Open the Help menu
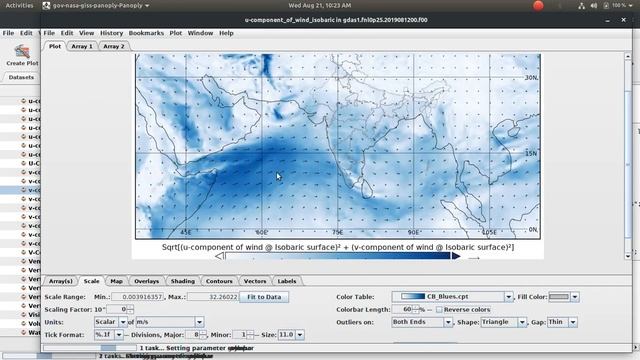The image size is (640, 360). (226, 33)
